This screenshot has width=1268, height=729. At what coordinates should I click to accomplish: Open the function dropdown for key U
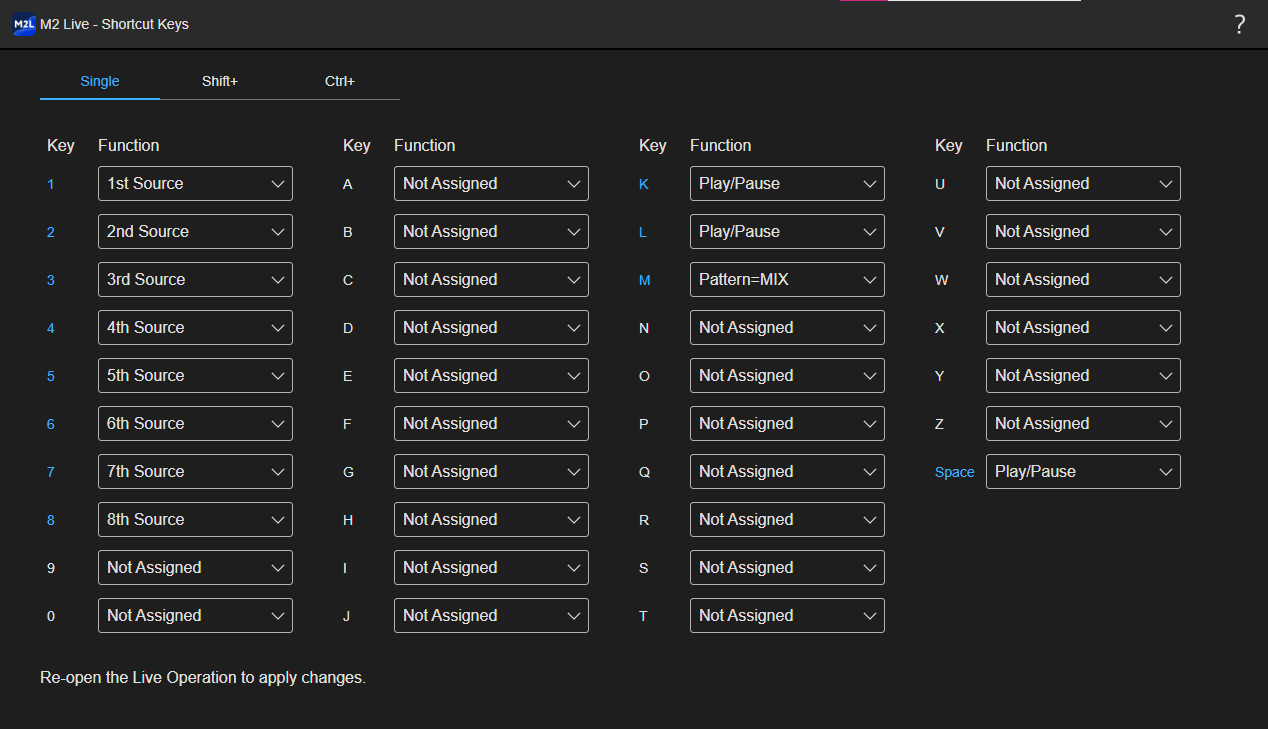[x=1083, y=183]
